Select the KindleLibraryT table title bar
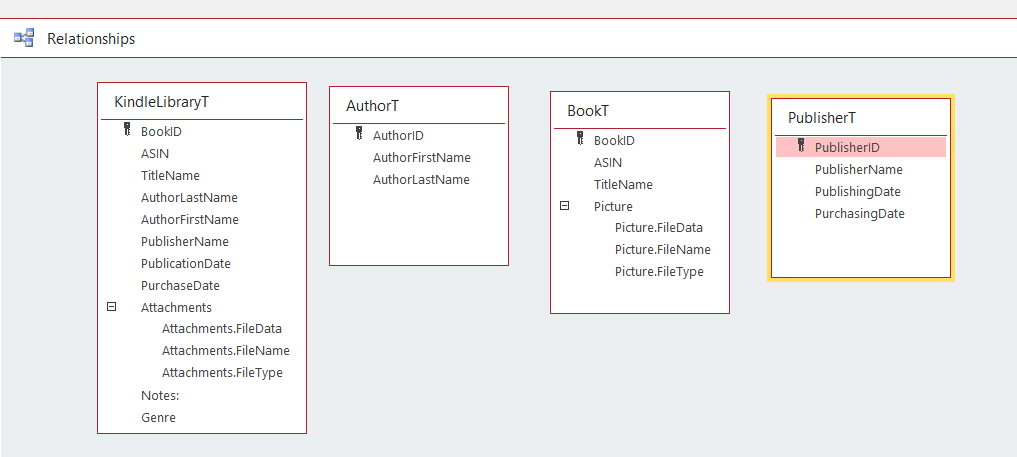 coord(161,102)
